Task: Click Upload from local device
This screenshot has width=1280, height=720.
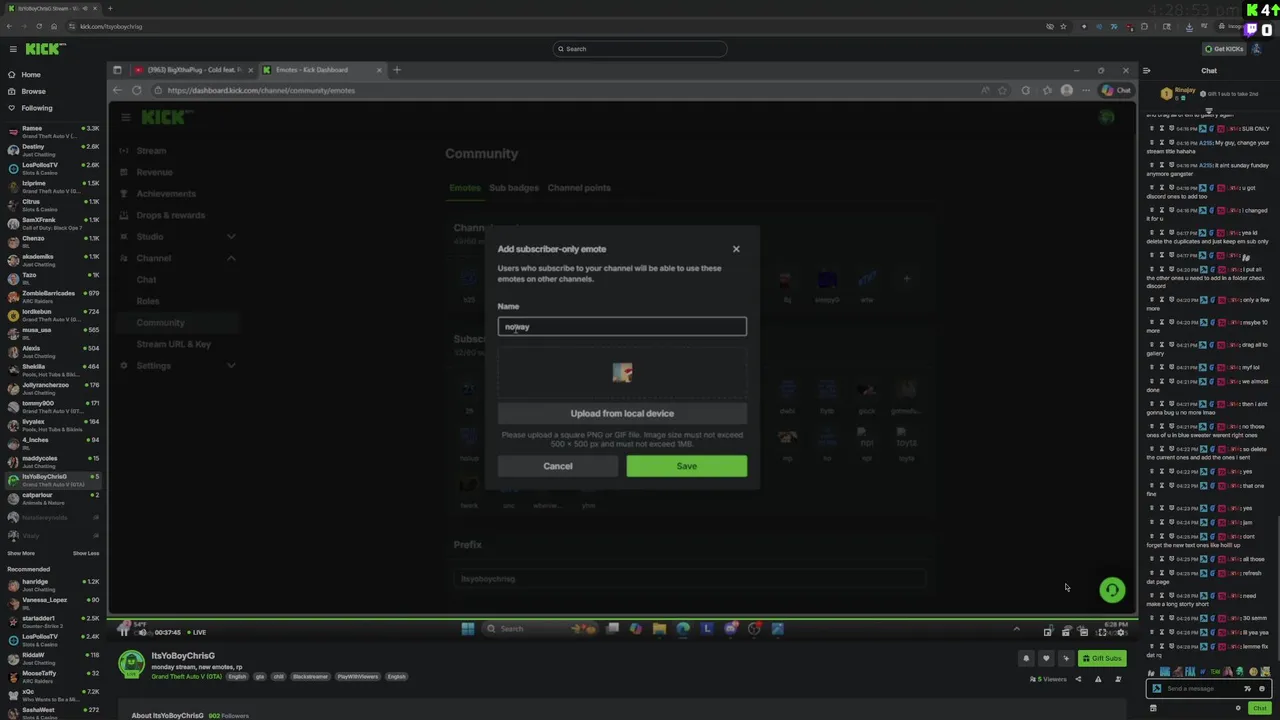Action: click(x=622, y=413)
